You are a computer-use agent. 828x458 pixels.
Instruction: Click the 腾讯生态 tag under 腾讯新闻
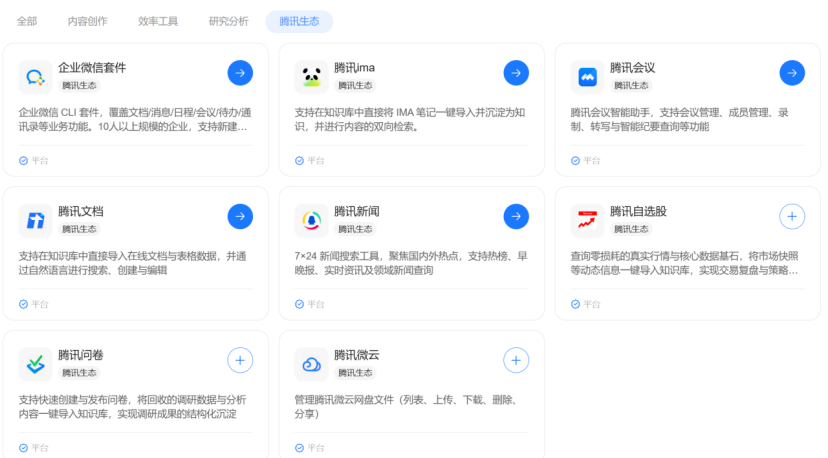point(355,229)
